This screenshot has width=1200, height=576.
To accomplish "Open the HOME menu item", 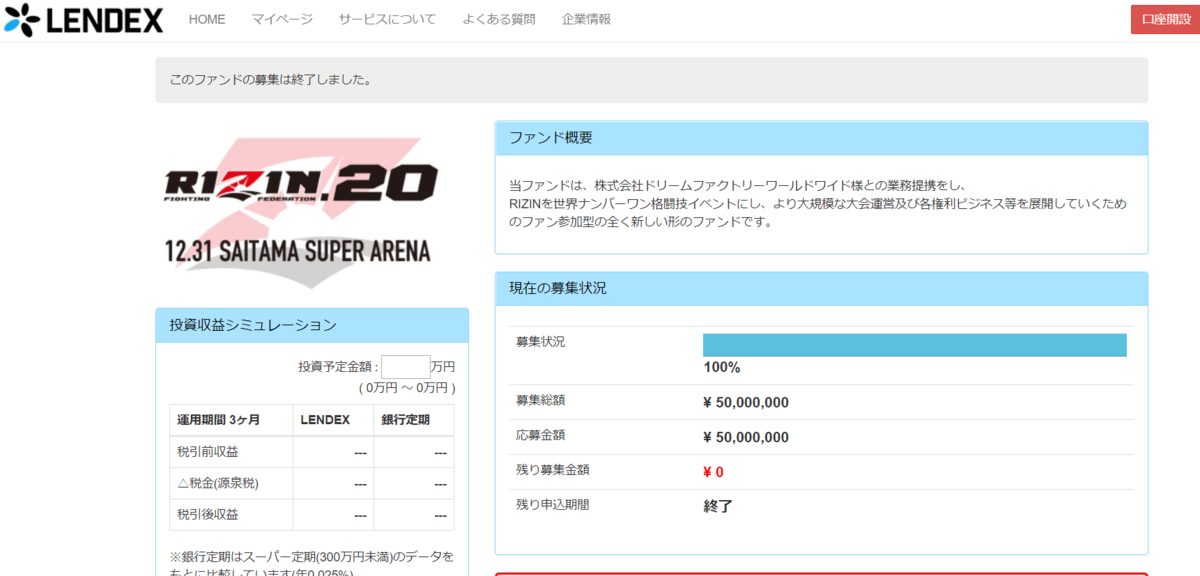I will click(207, 19).
